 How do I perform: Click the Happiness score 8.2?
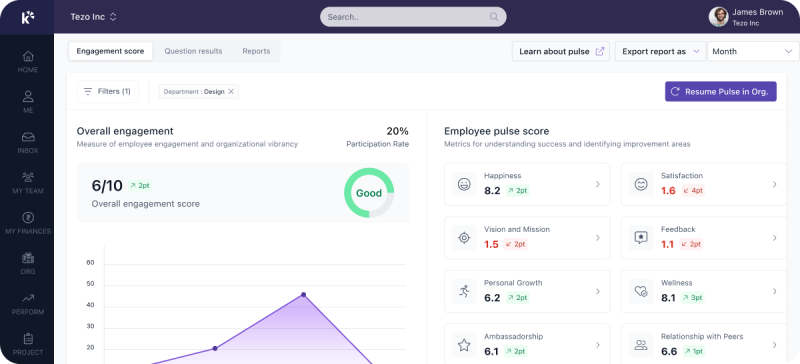(492, 191)
